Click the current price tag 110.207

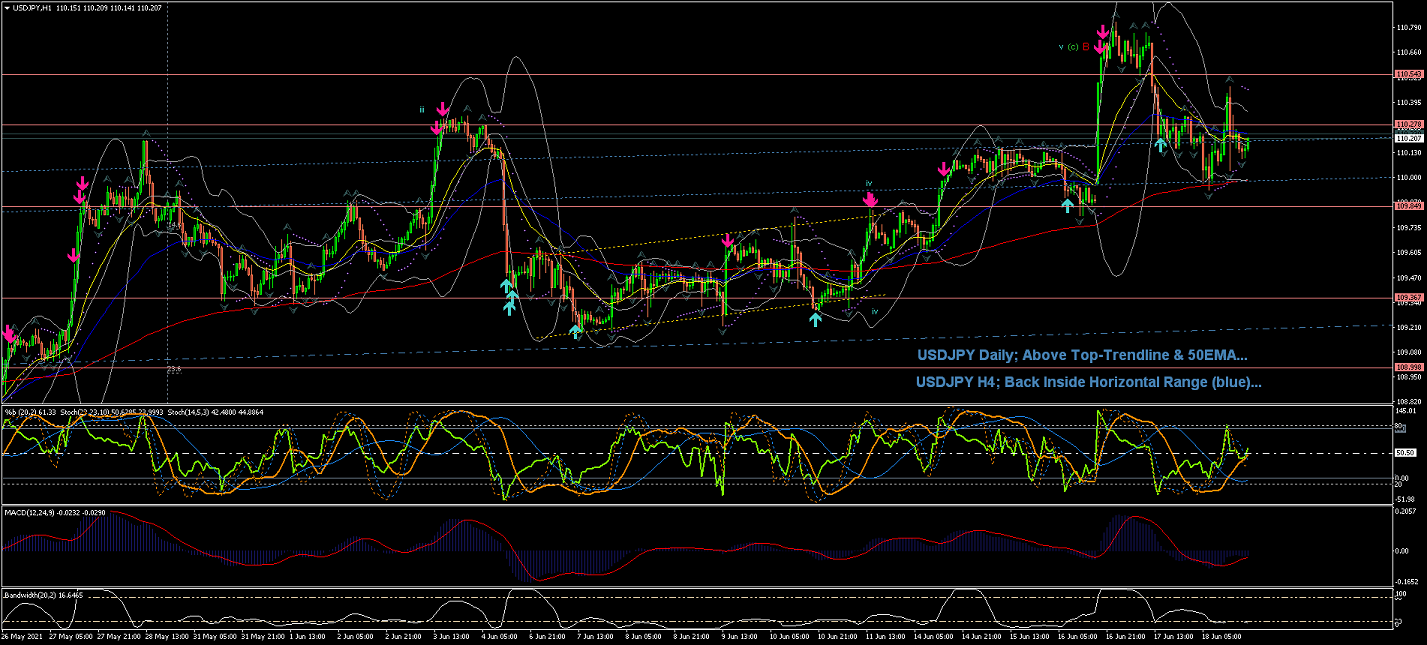pos(1409,138)
